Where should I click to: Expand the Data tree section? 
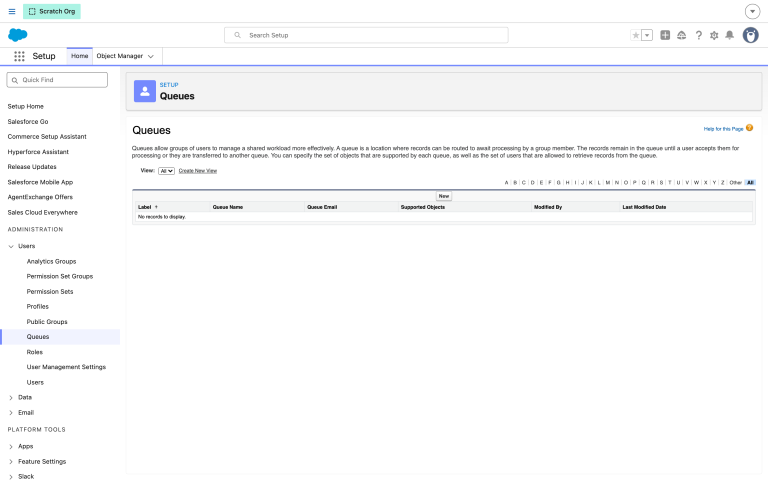coord(11,398)
